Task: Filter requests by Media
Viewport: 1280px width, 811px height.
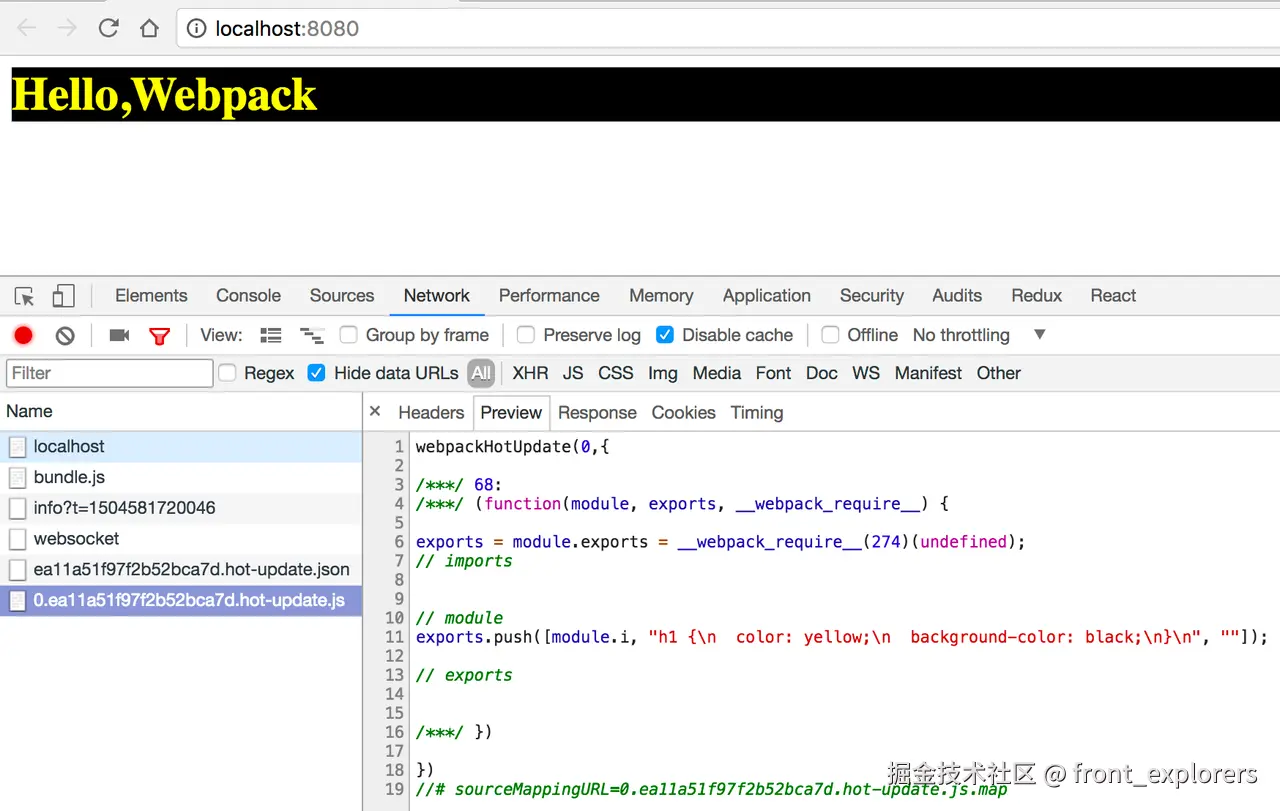Action: pos(717,373)
